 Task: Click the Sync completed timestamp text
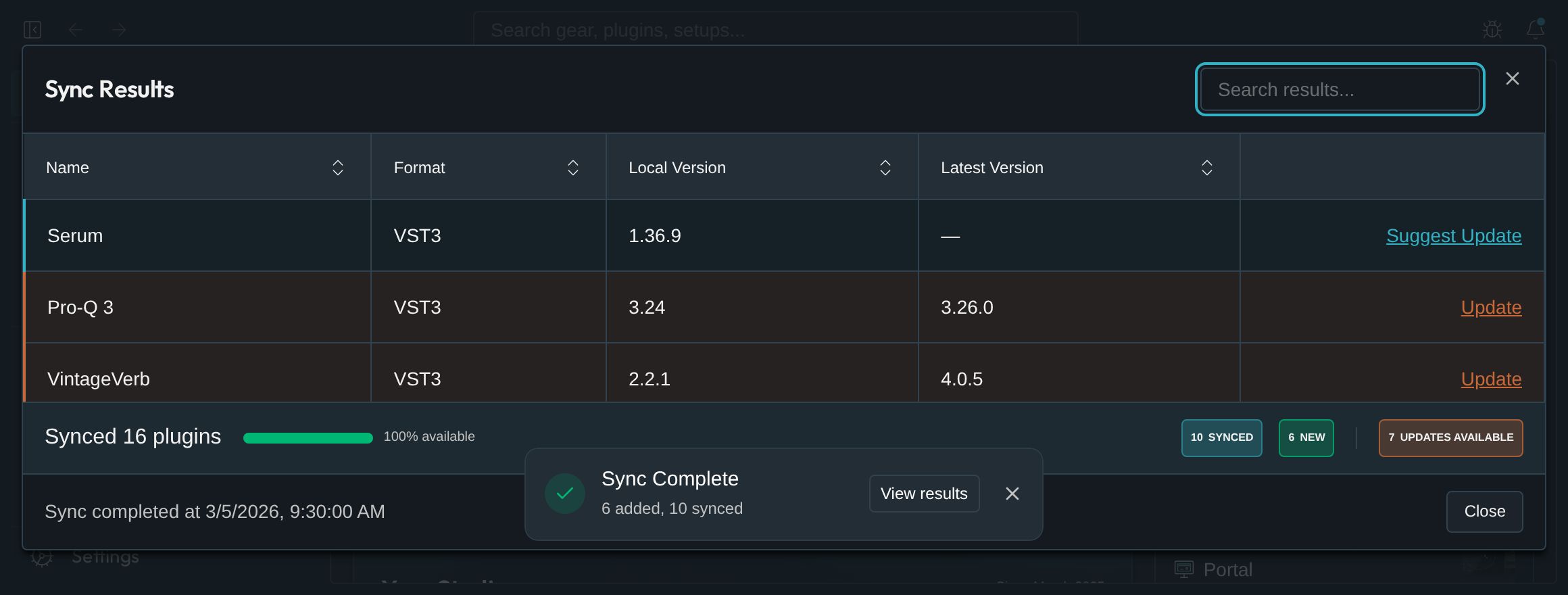(215, 512)
